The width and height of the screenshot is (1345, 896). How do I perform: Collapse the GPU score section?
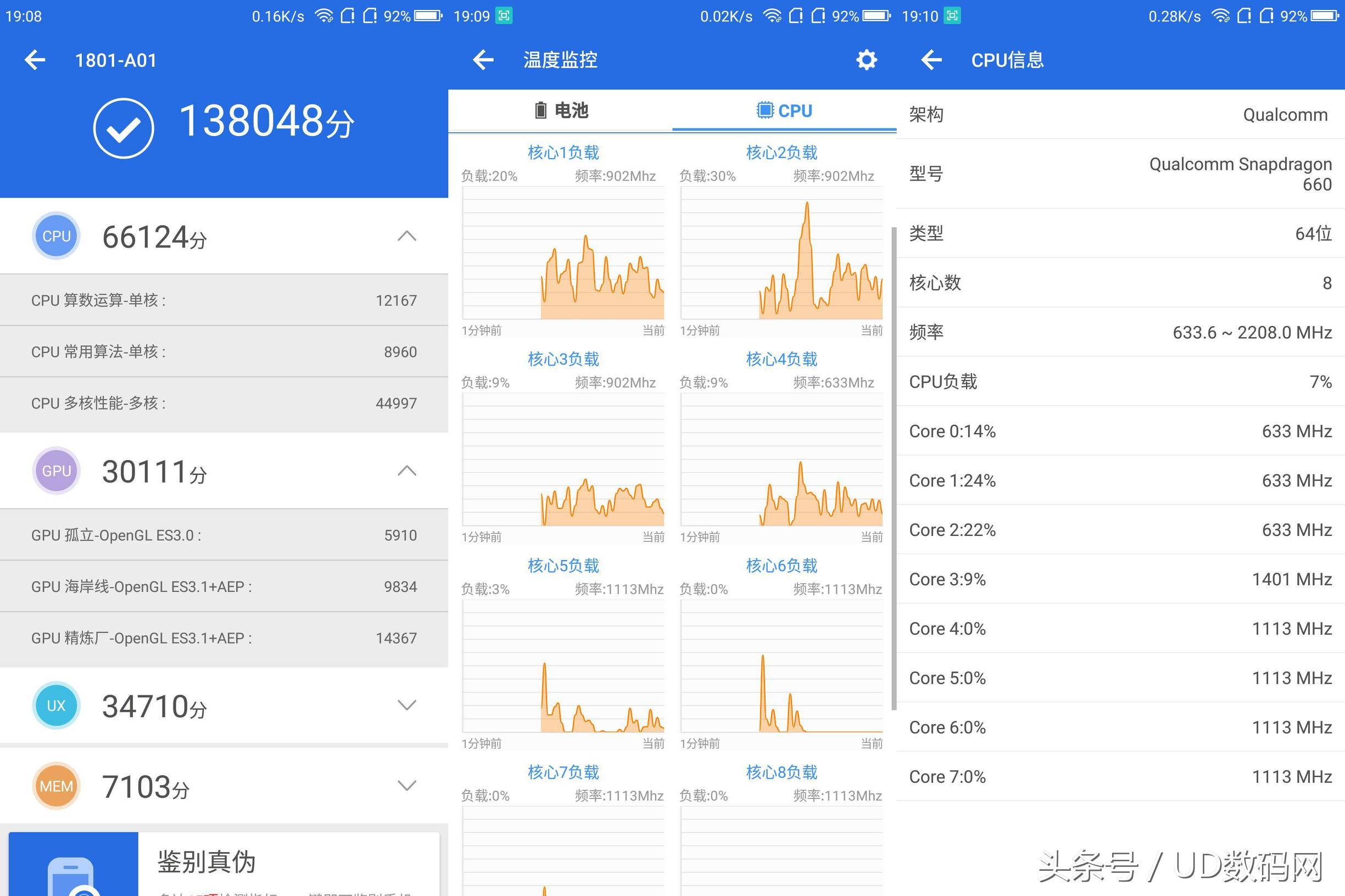[x=407, y=471]
